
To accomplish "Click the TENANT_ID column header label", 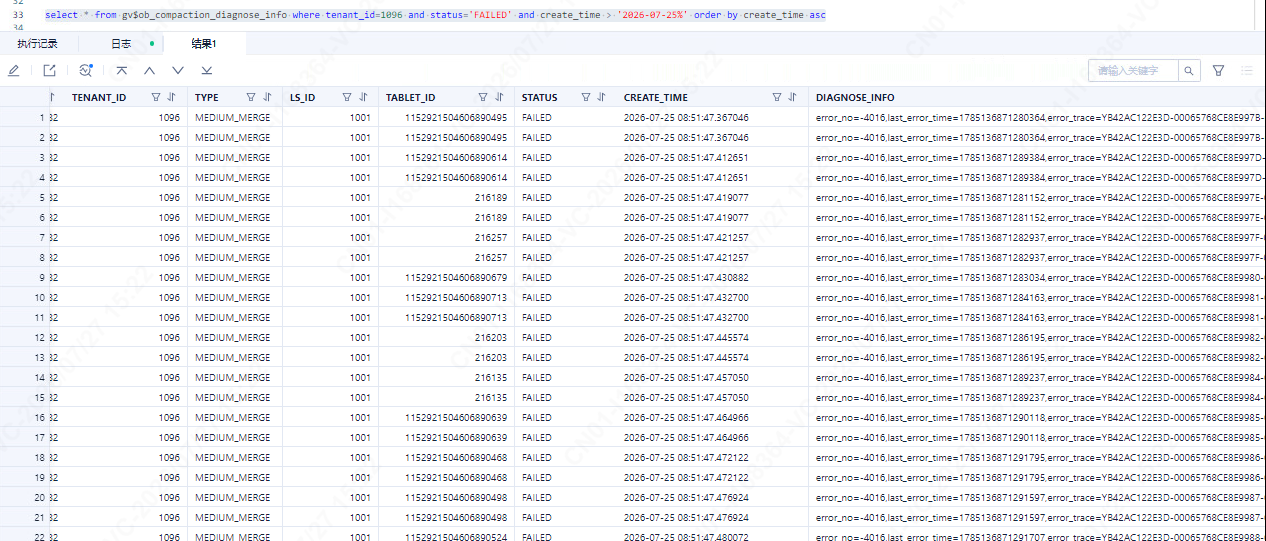I will click(x=99, y=98).
